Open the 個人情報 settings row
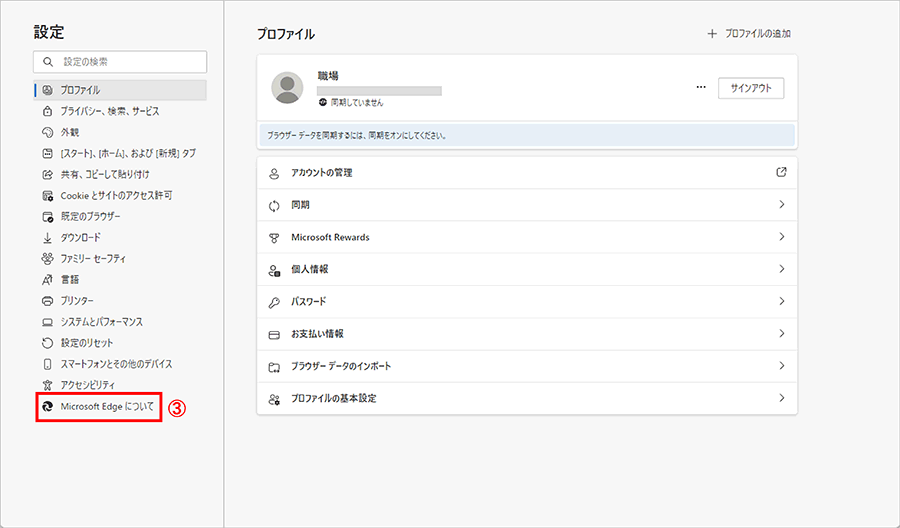900x528 pixels. [527, 270]
